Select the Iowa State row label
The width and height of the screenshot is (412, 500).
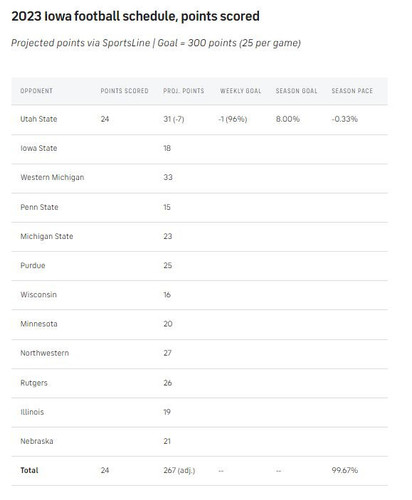click(39, 148)
